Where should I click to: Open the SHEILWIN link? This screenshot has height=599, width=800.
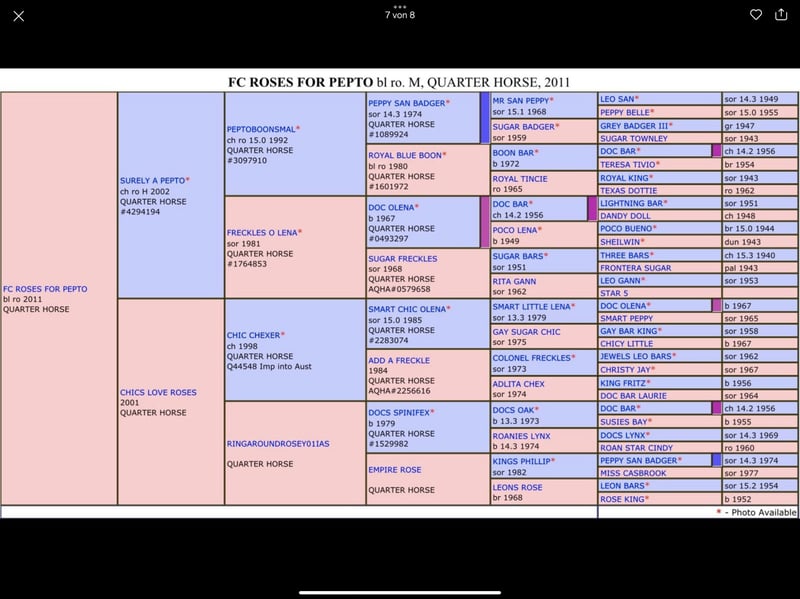pyautogui.click(x=620, y=242)
